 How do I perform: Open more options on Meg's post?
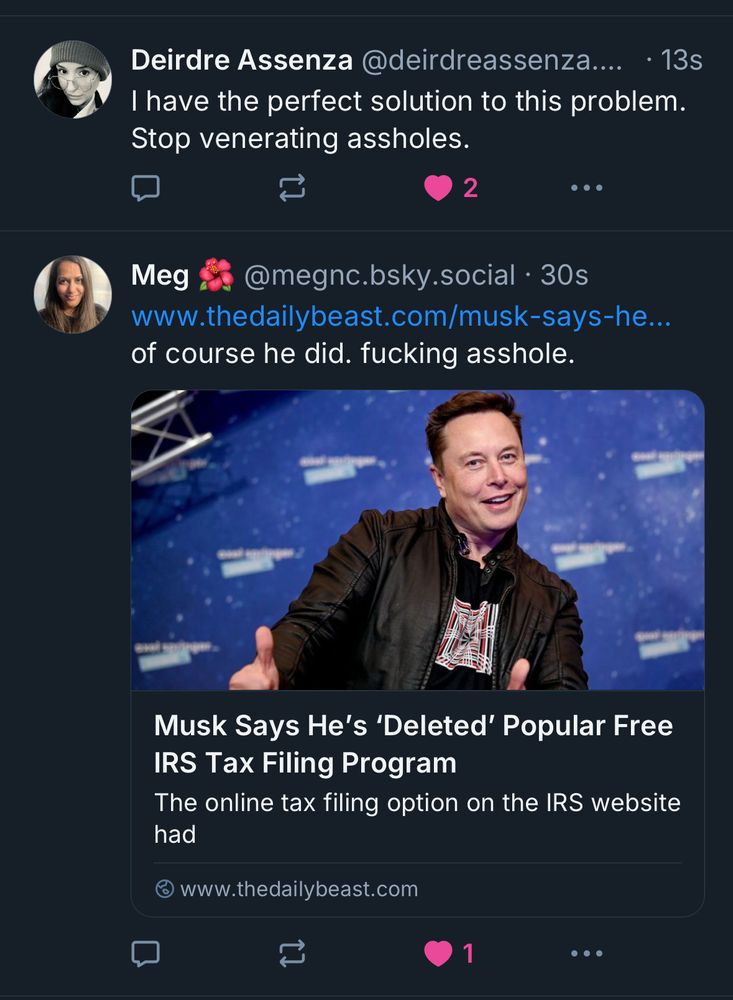(586, 953)
